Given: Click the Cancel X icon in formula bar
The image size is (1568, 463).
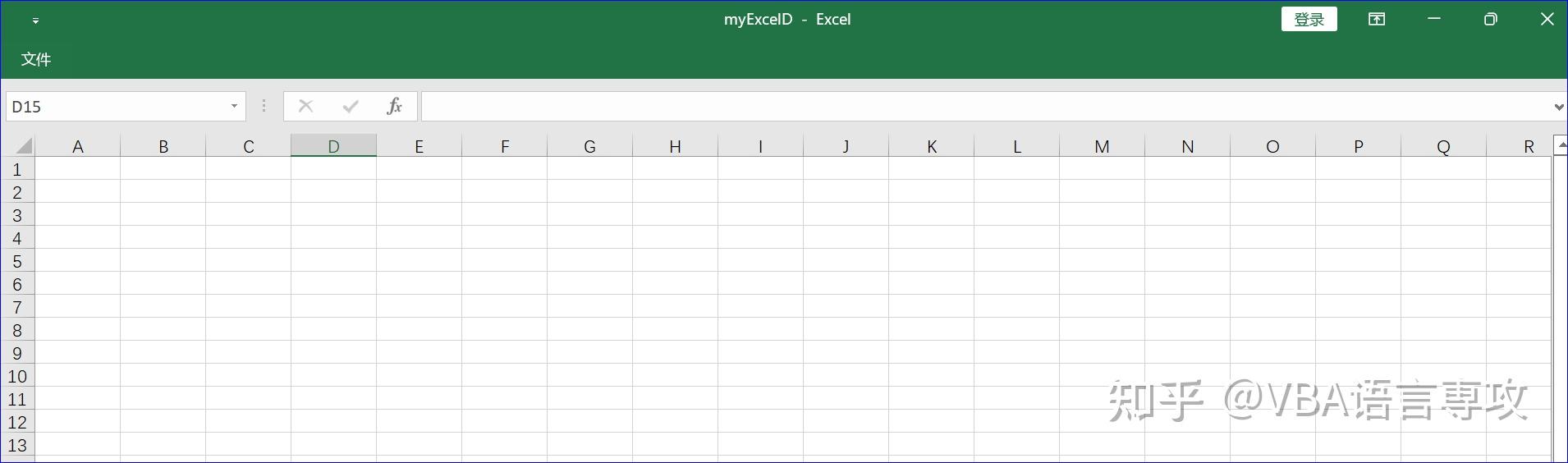Looking at the screenshot, I should click(305, 106).
